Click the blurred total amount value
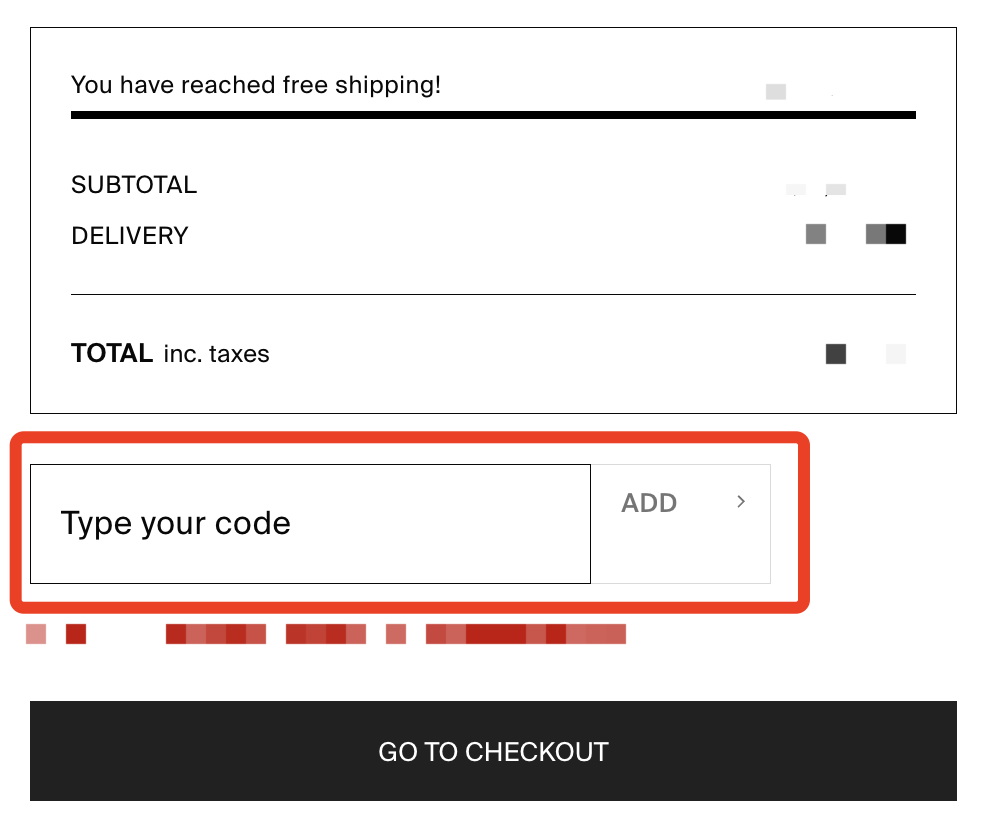This screenshot has width=986, height=832. 866,354
